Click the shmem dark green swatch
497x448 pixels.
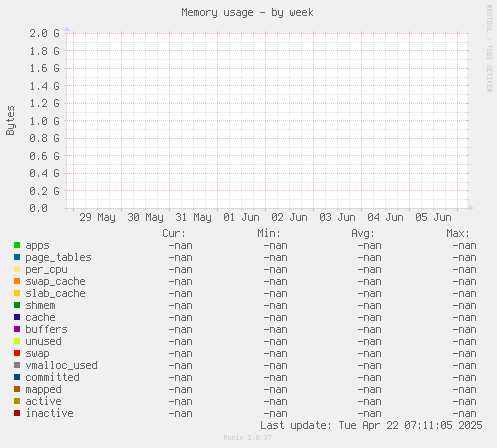17,305
